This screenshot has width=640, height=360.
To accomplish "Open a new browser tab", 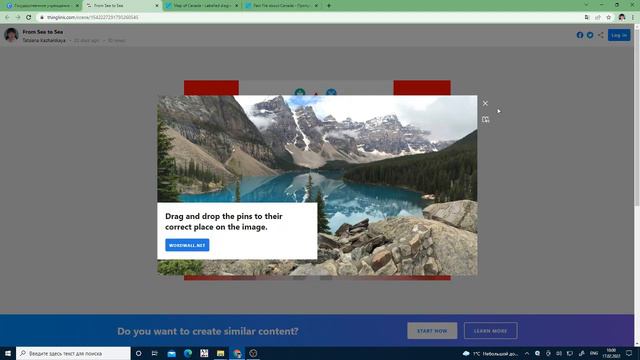I will 329,6.
